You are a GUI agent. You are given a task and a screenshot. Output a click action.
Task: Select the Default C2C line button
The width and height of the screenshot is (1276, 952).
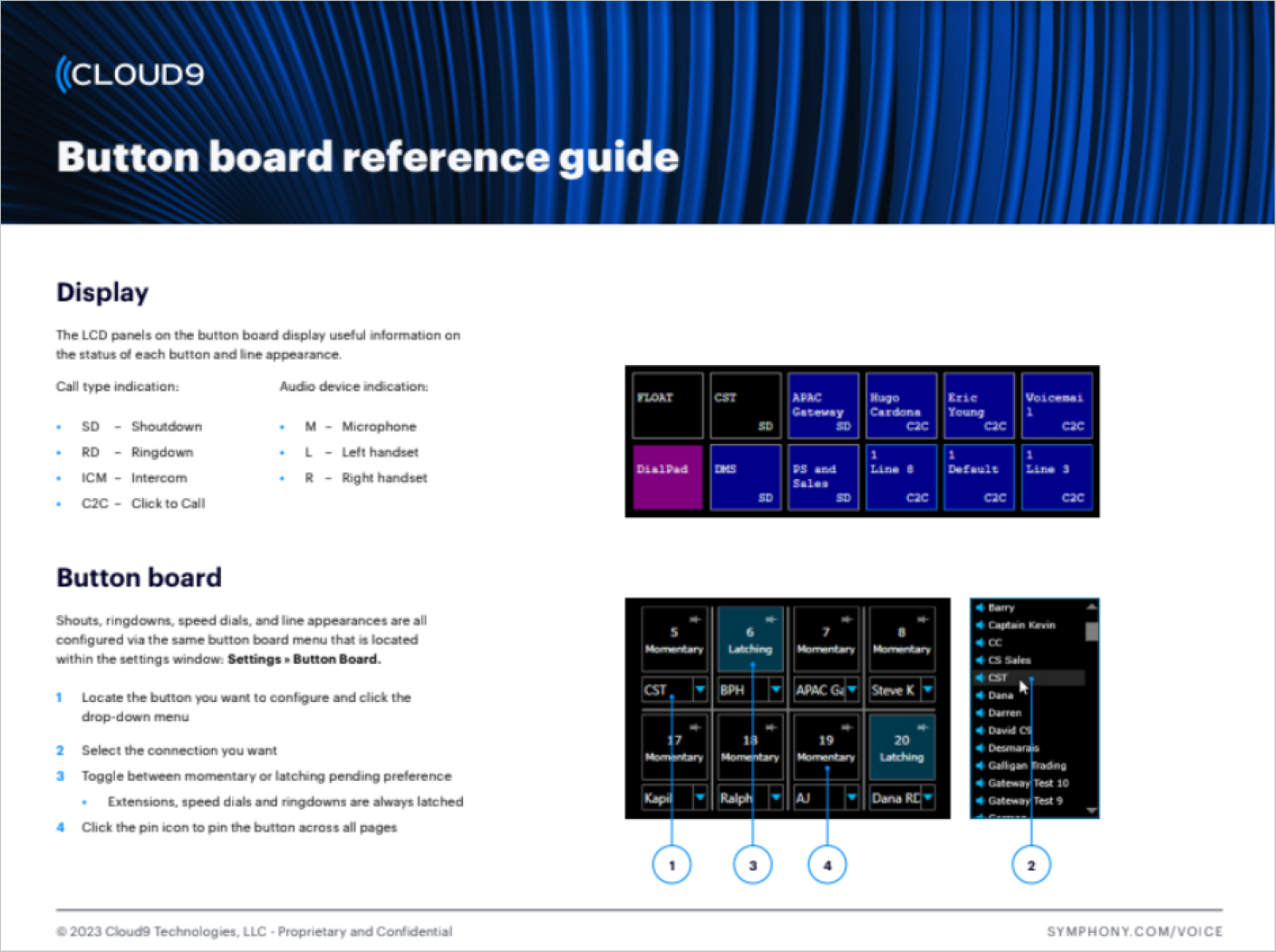(x=980, y=477)
